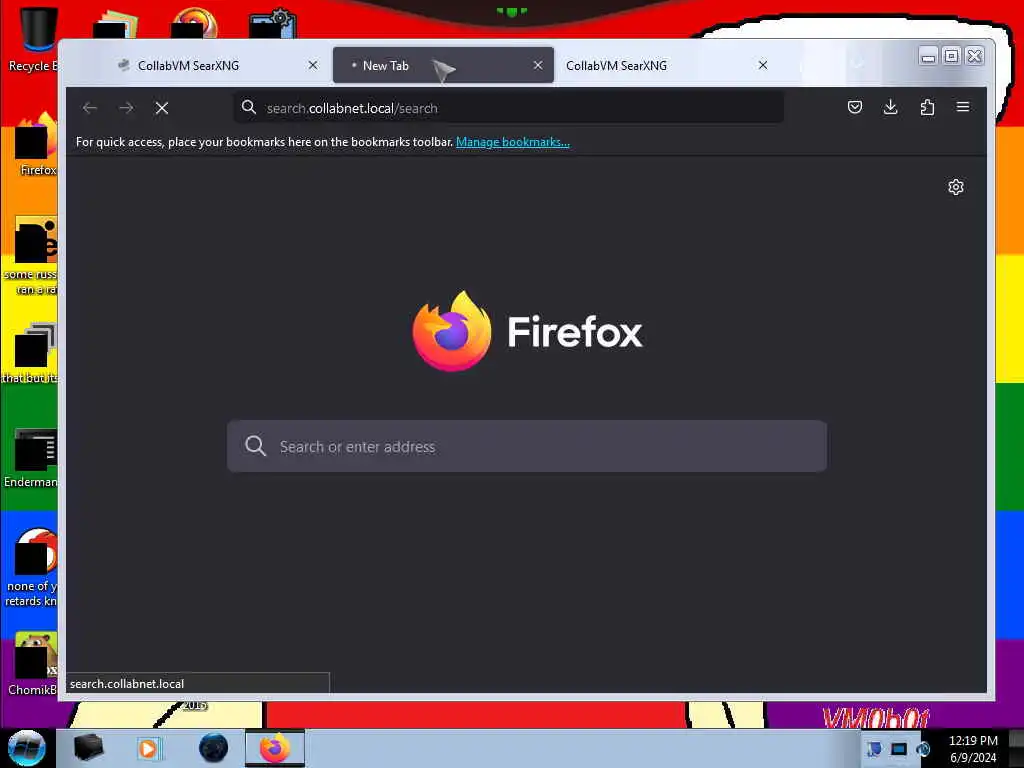The image size is (1024, 768).
Task: Close the Firefox window
Action: pyautogui.click(x=974, y=57)
